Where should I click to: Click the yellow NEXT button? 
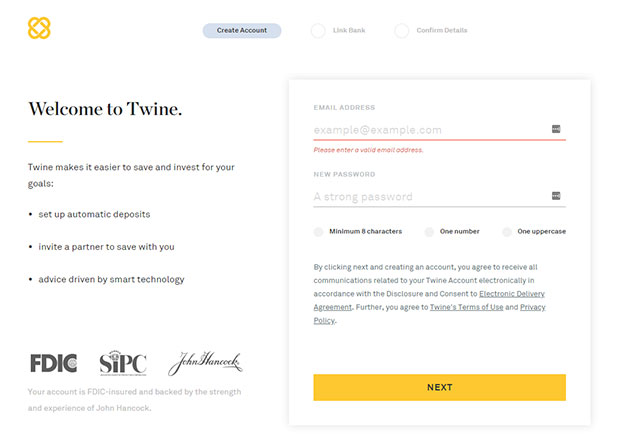tap(440, 387)
